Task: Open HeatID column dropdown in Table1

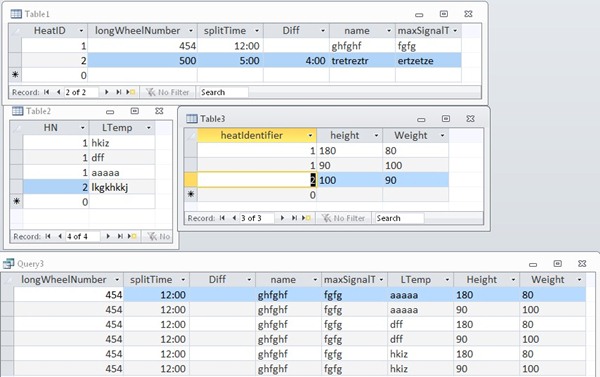Action: (81, 31)
